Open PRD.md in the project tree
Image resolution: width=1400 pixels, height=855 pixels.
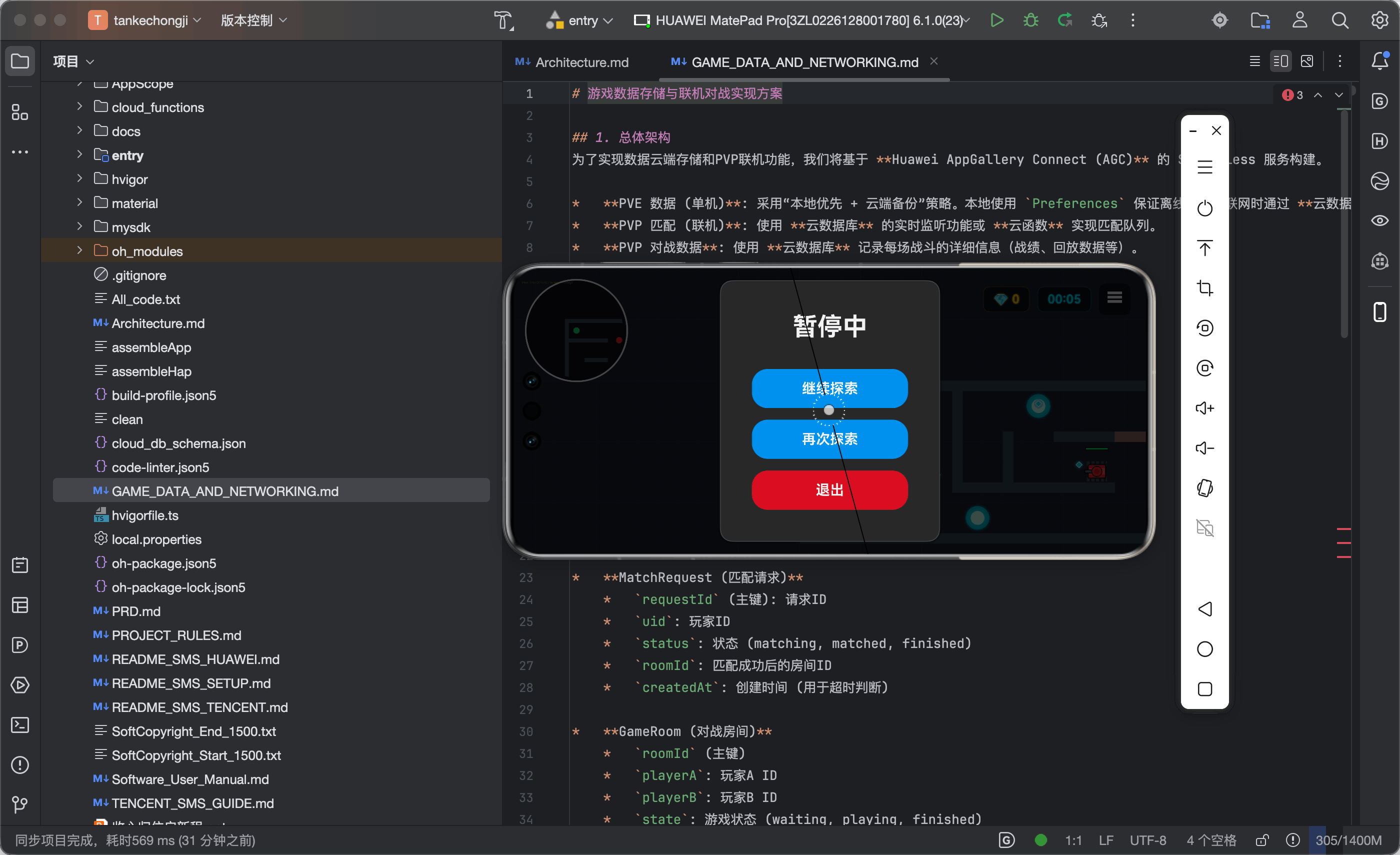click(x=136, y=611)
